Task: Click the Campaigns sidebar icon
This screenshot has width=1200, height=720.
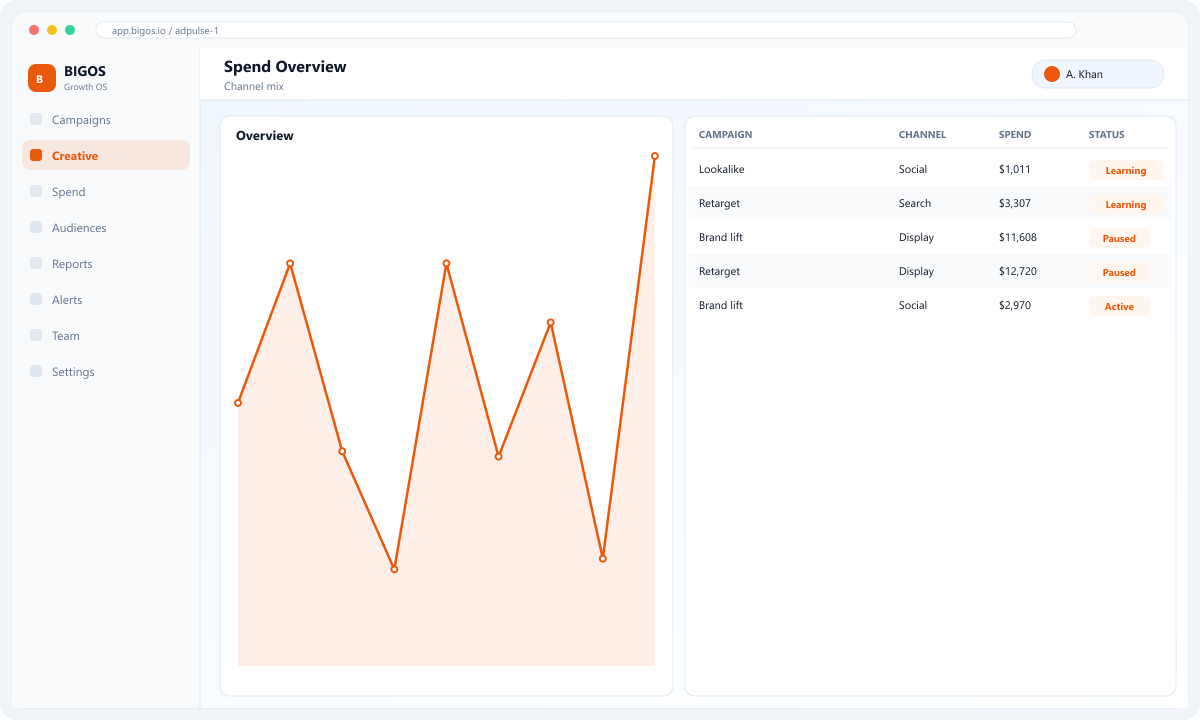Action: [36, 119]
